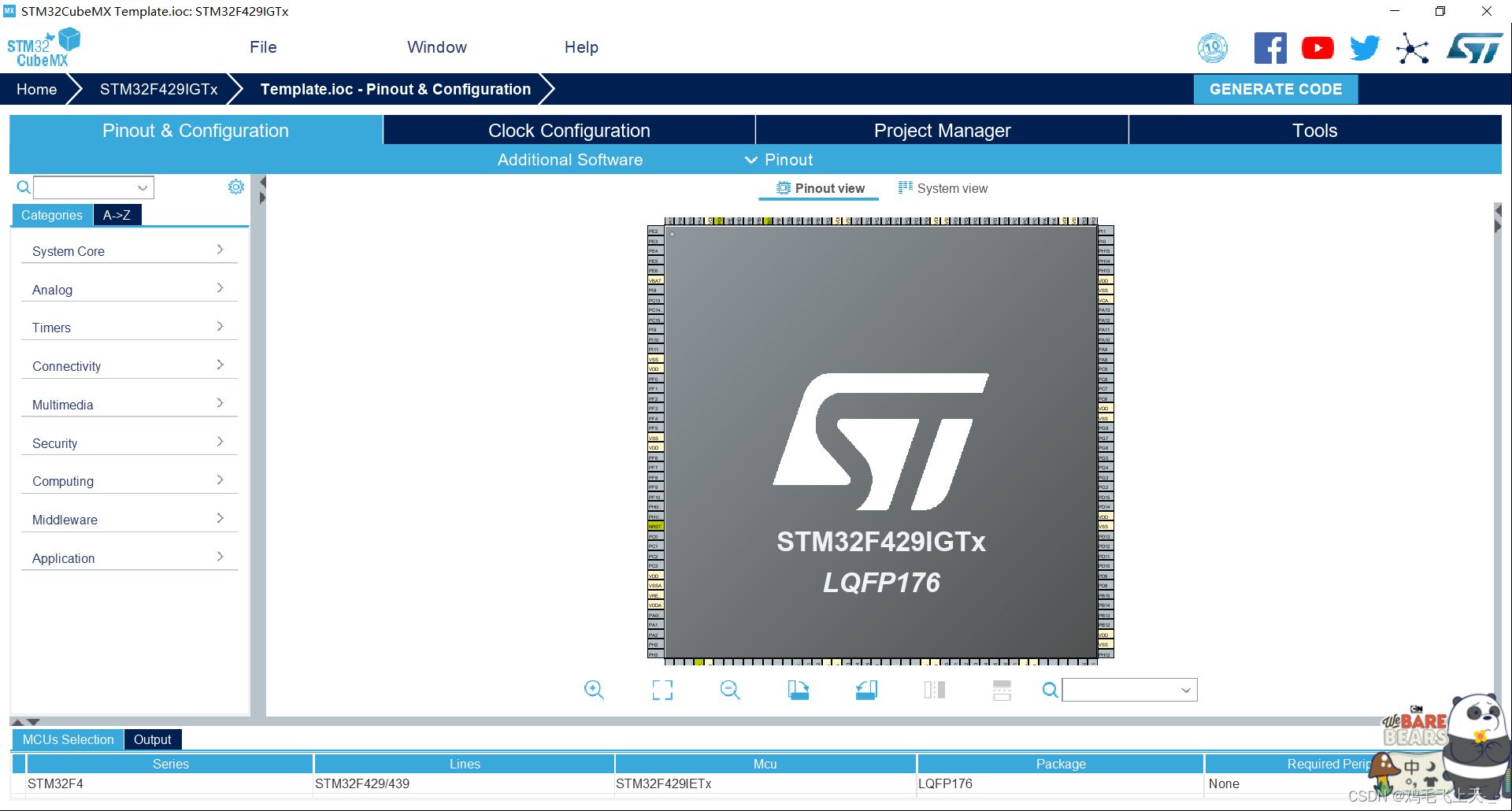The height and width of the screenshot is (811, 1512).
Task: Select the MCUs Selection tab
Action: 68,739
